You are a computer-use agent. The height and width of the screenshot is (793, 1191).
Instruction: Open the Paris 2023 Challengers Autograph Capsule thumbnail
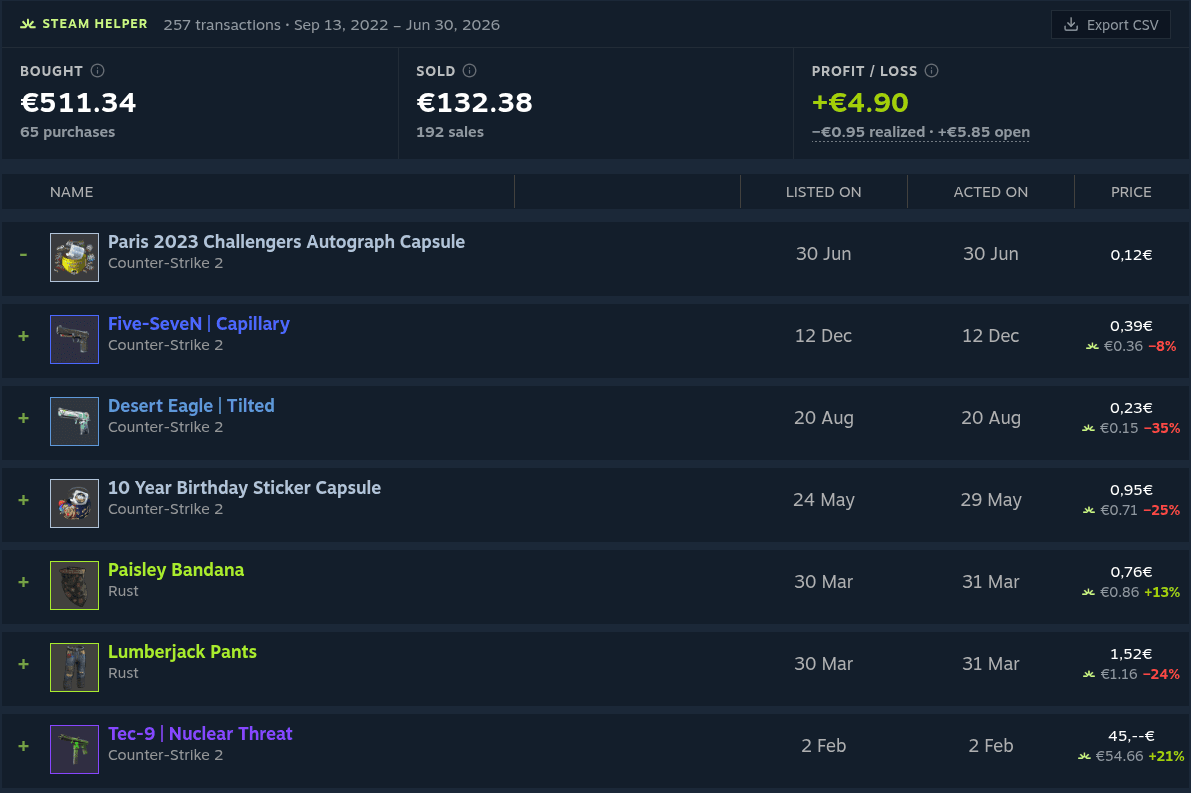[74, 257]
